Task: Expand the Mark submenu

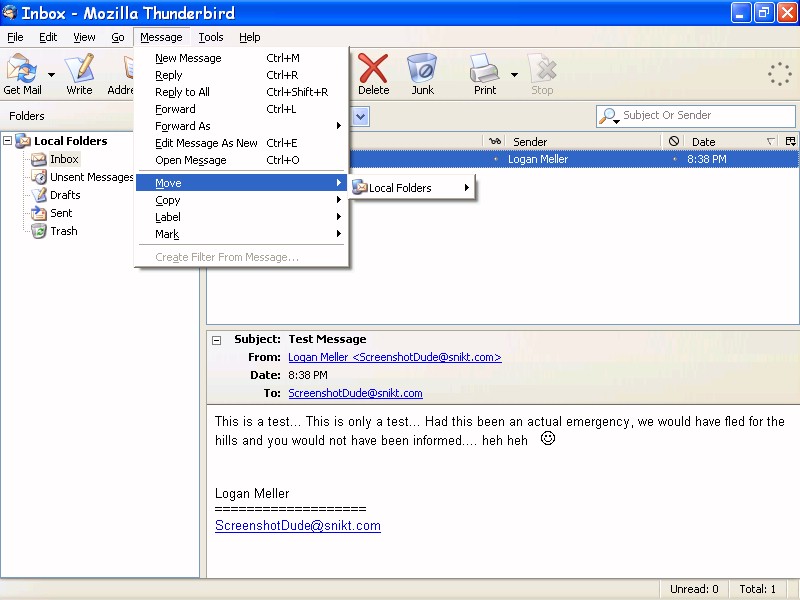Action: [x=241, y=234]
